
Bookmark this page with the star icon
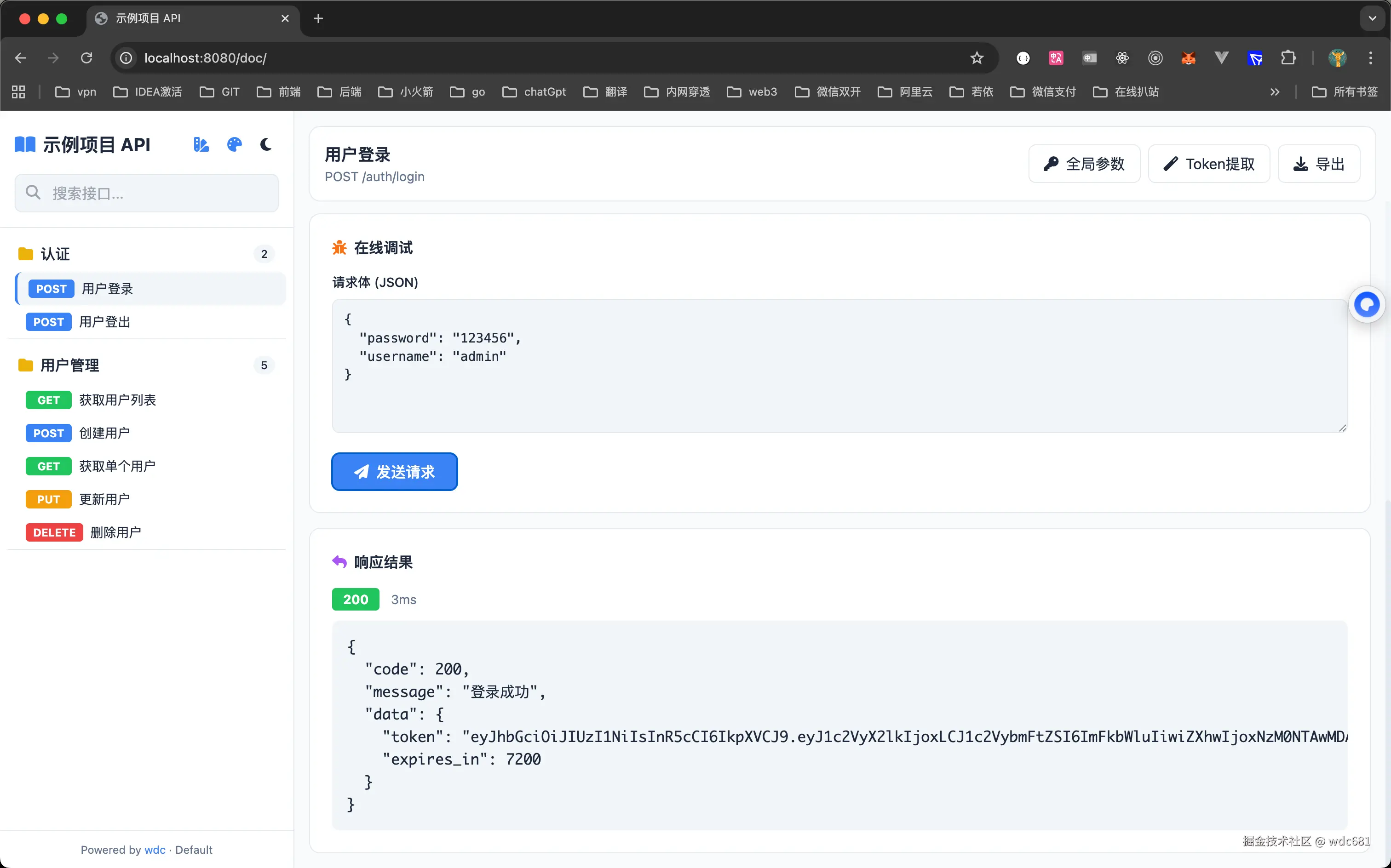coord(977,58)
